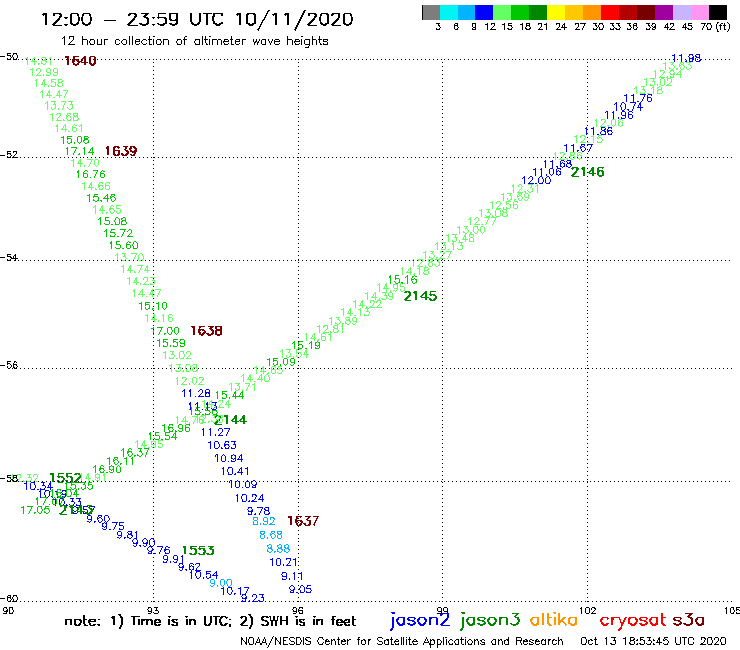740x650 pixels.
Task: Select the cryosat satellite label
Action: (x=633, y=620)
